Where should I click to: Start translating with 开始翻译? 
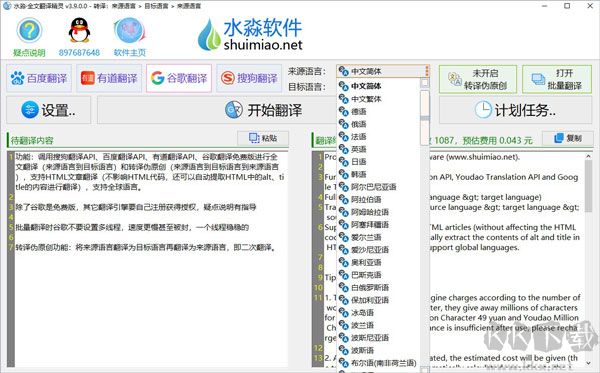click(264, 110)
